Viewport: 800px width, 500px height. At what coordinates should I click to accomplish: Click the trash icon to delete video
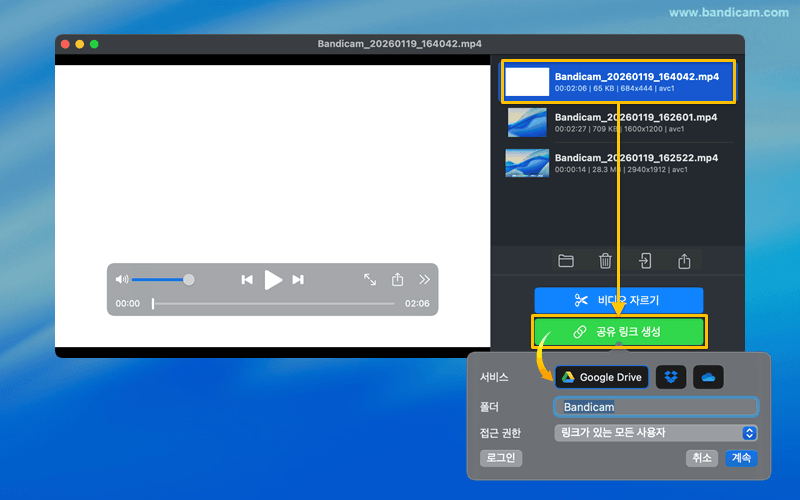[605, 261]
